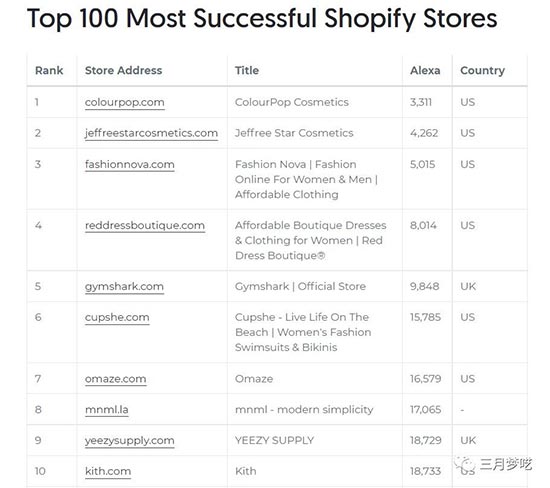Select the Rank column header
This screenshot has width=550, height=488.
tap(49, 71)
